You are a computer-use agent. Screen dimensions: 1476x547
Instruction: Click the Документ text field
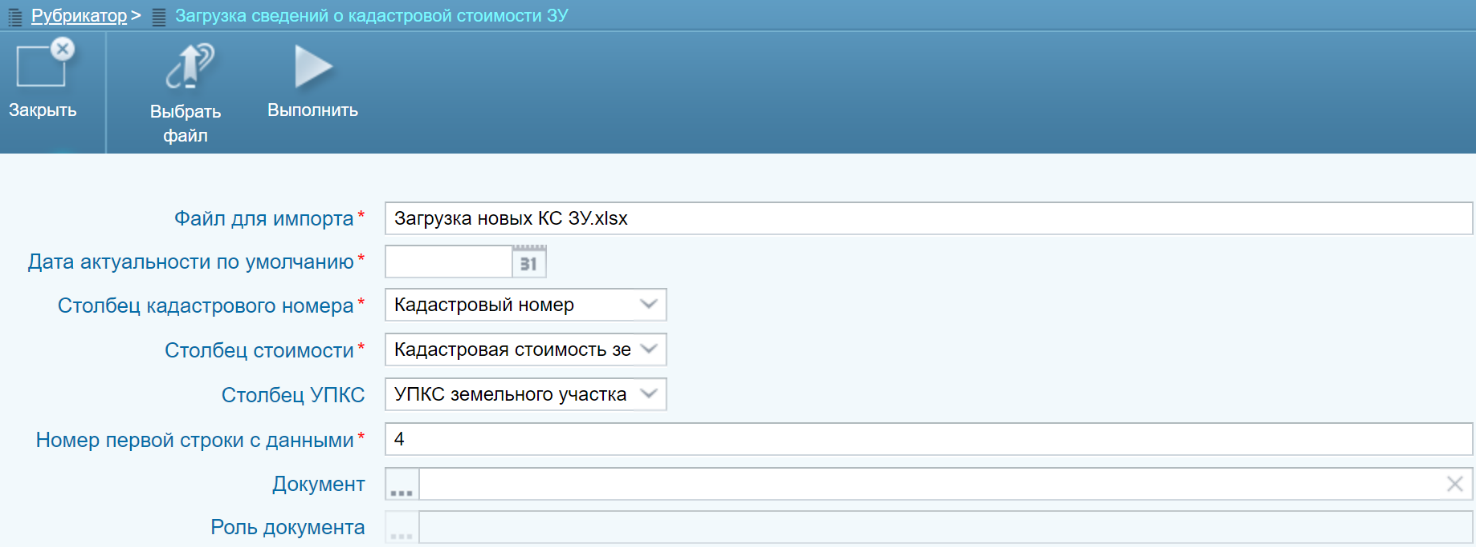[x=931, y=485]
